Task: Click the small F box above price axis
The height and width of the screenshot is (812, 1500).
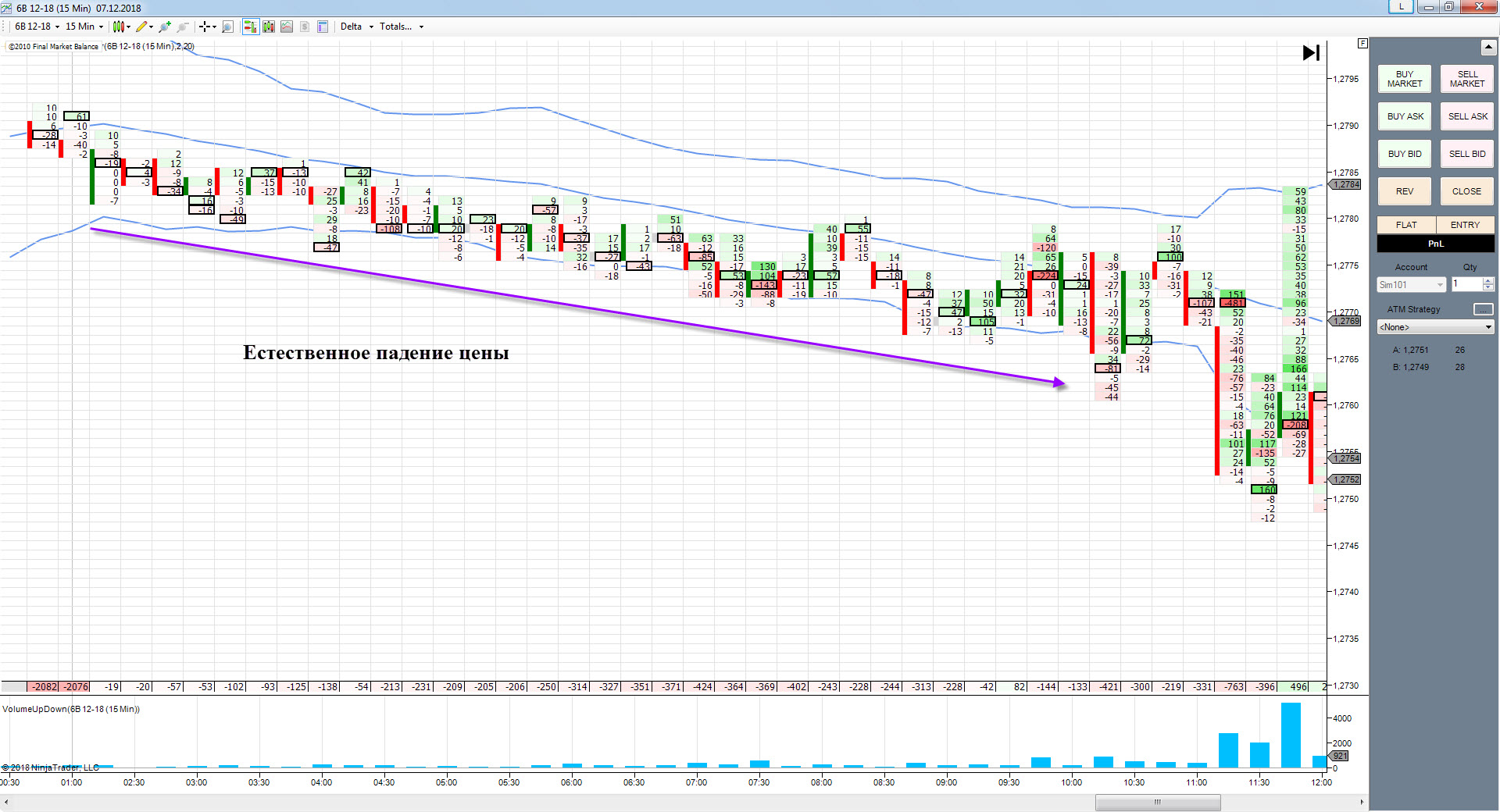Action: (x=1362, y=44)
